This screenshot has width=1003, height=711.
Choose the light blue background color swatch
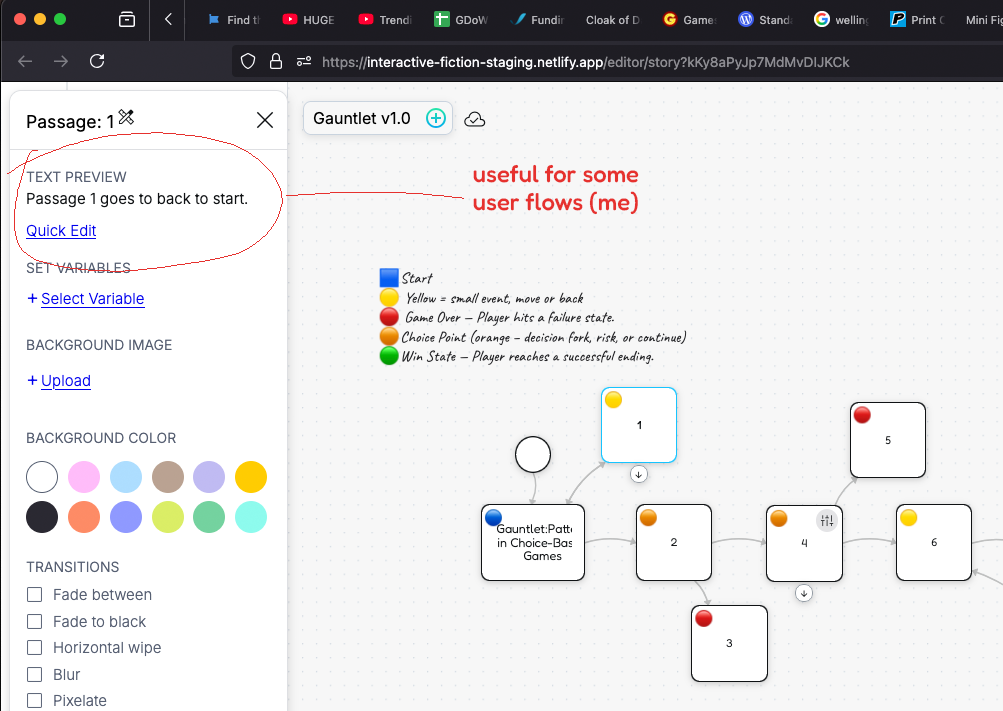coord(126,477)
